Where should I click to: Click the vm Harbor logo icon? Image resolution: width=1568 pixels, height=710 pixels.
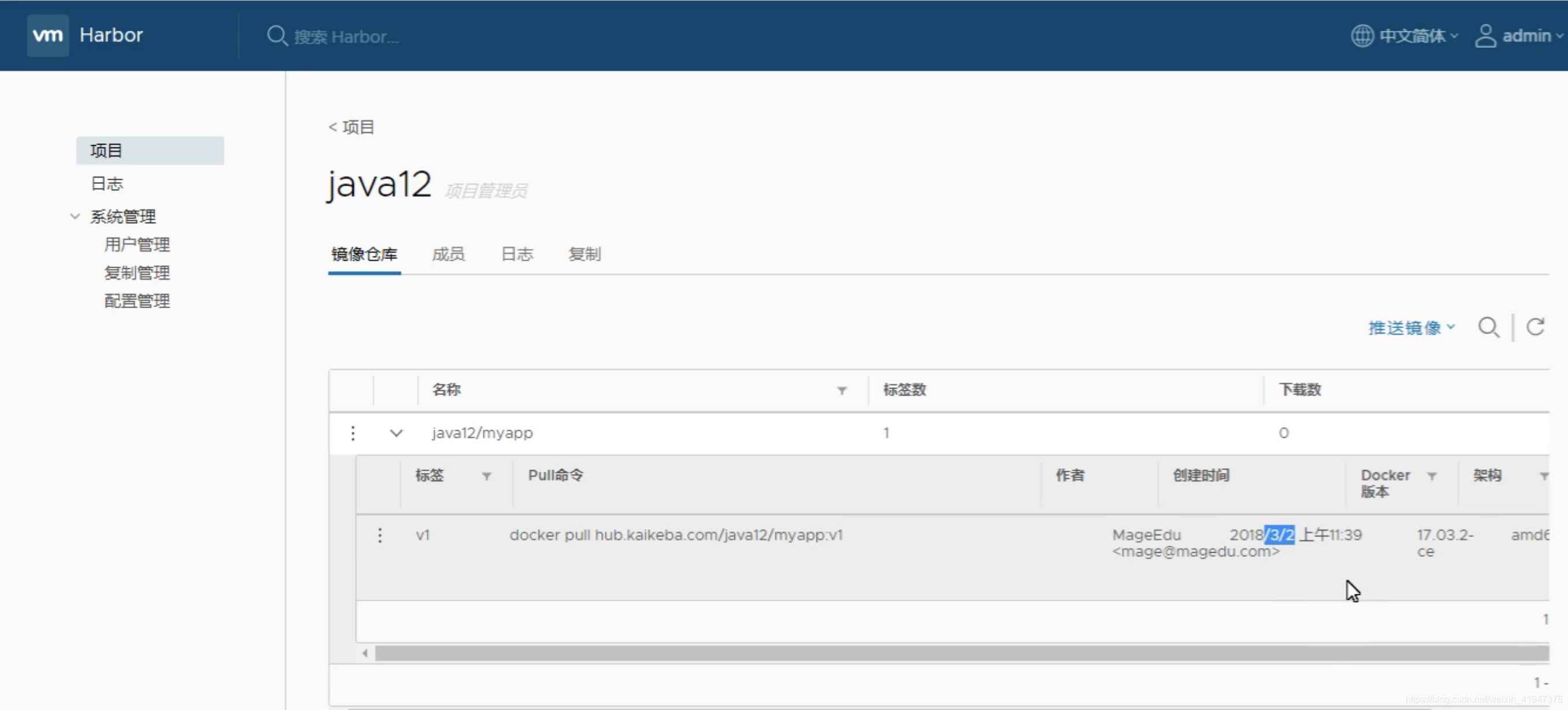pos(47,35)
